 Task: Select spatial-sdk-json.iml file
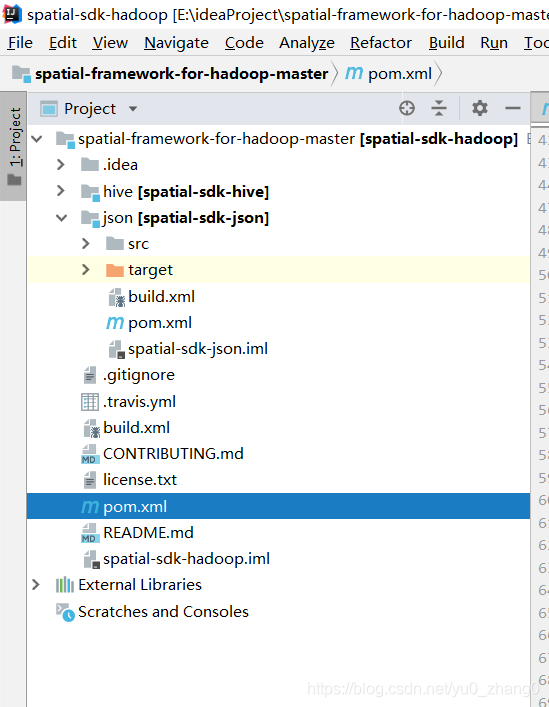[x=198, y=349]
